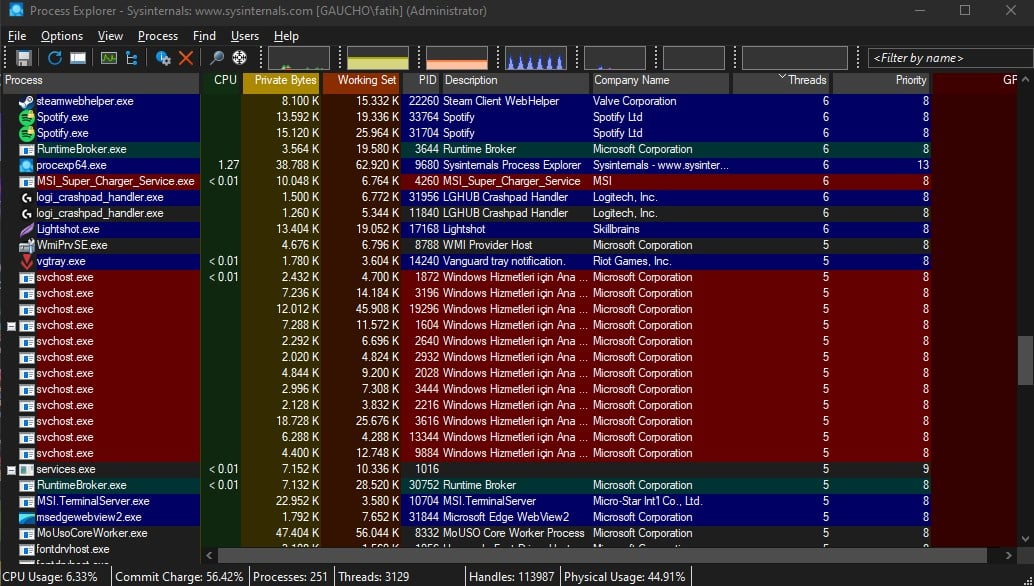Click the msedgewebview2.exe icon
1034x586 pixels.
(x=26, y=517)
